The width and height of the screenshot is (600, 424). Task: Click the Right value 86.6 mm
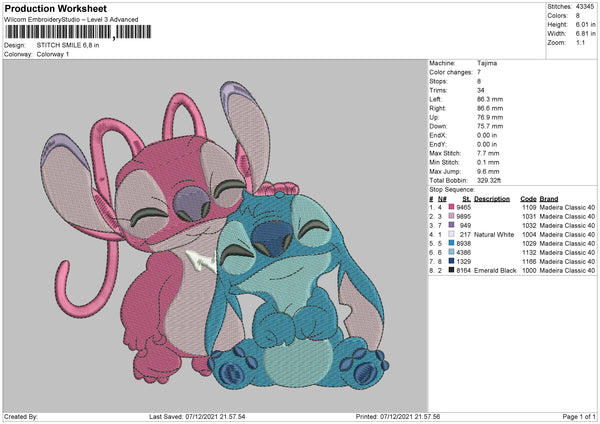(490, 108)
